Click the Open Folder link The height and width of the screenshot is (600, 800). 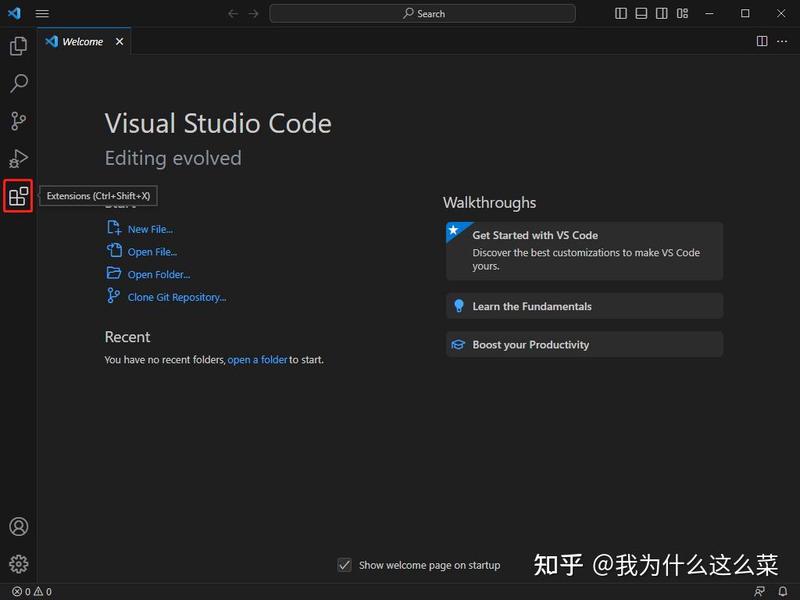(159, 274)
